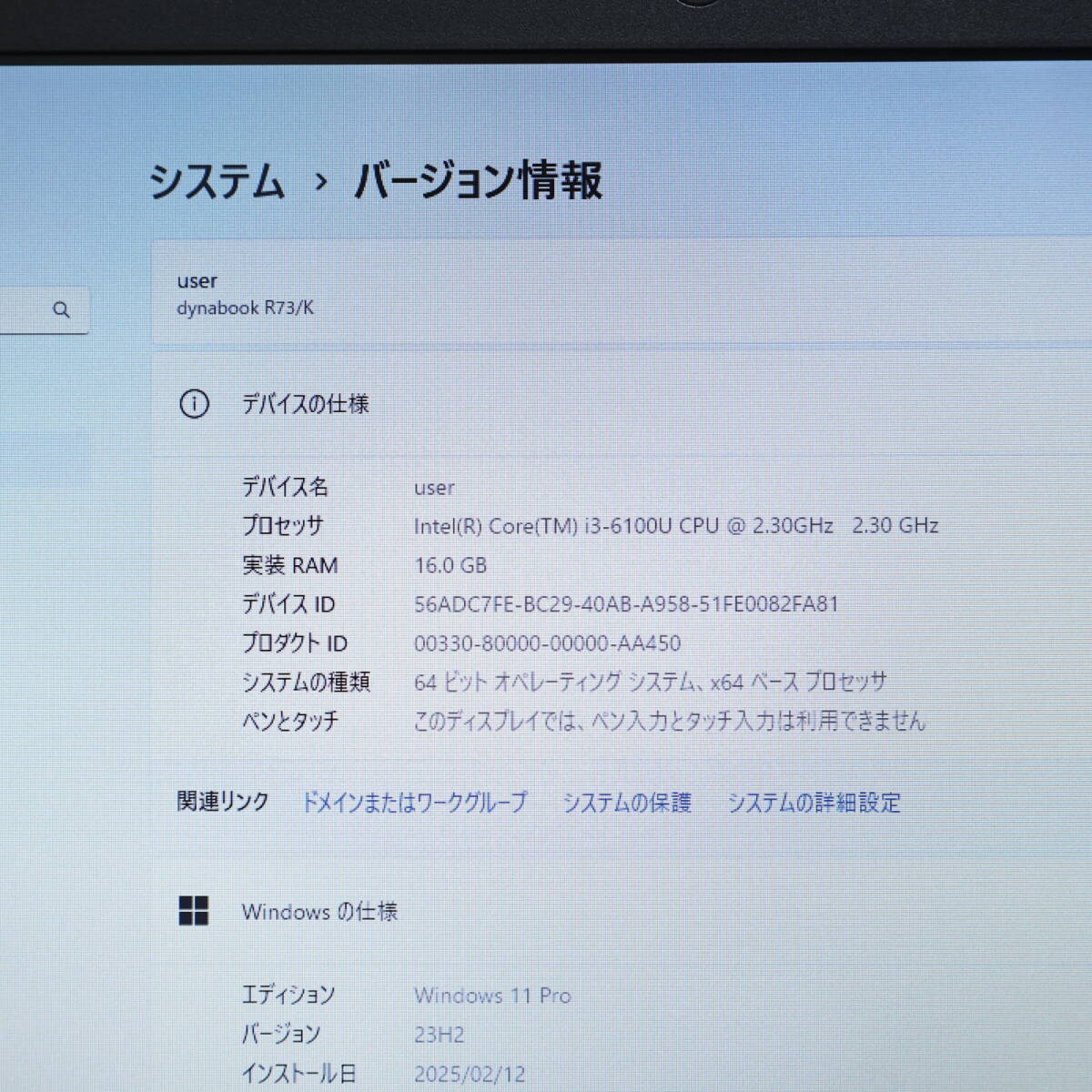Click the バージョン情報 breadcrumb title
The width and height of the screenshot is (1092, 1092).
(x=478, y=180)
